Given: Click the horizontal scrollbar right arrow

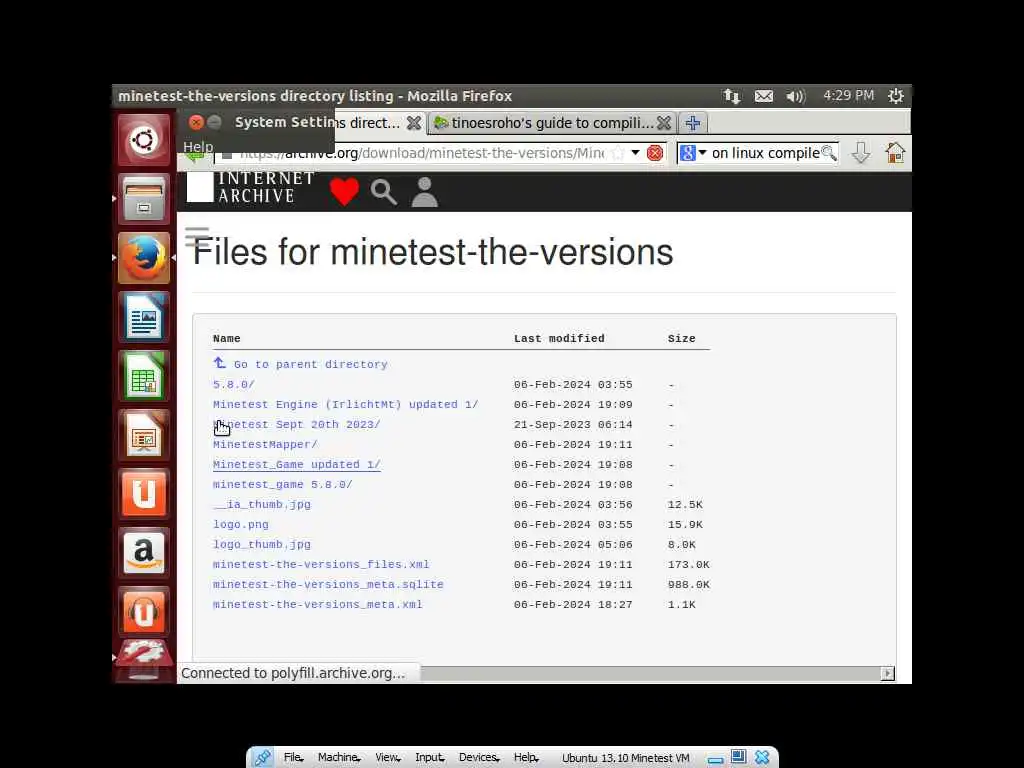Looking at the screenshot, I should coord(887,673).
